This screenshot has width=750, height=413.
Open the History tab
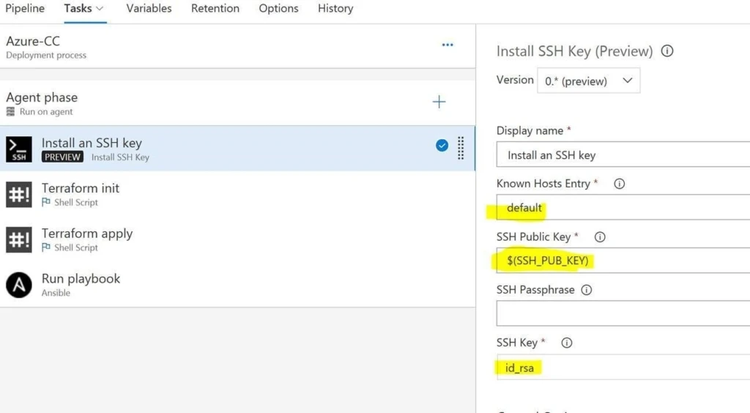click(335, 9)
